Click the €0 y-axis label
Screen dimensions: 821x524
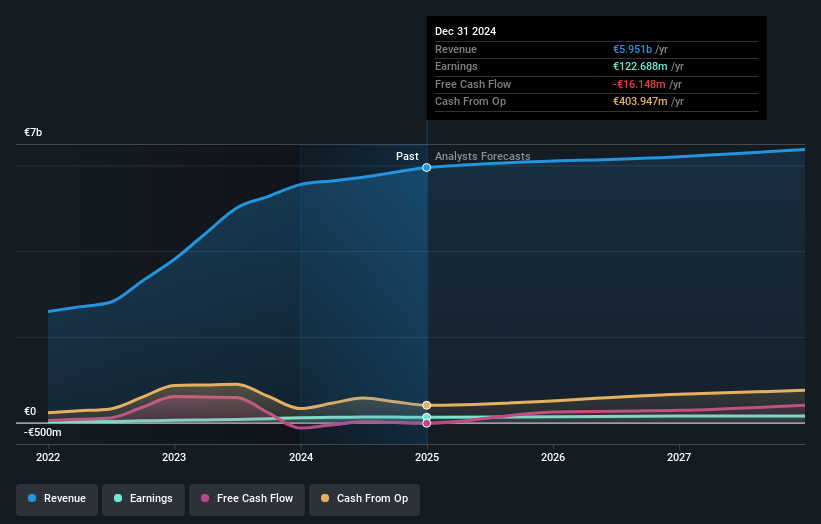coord(30,411)
